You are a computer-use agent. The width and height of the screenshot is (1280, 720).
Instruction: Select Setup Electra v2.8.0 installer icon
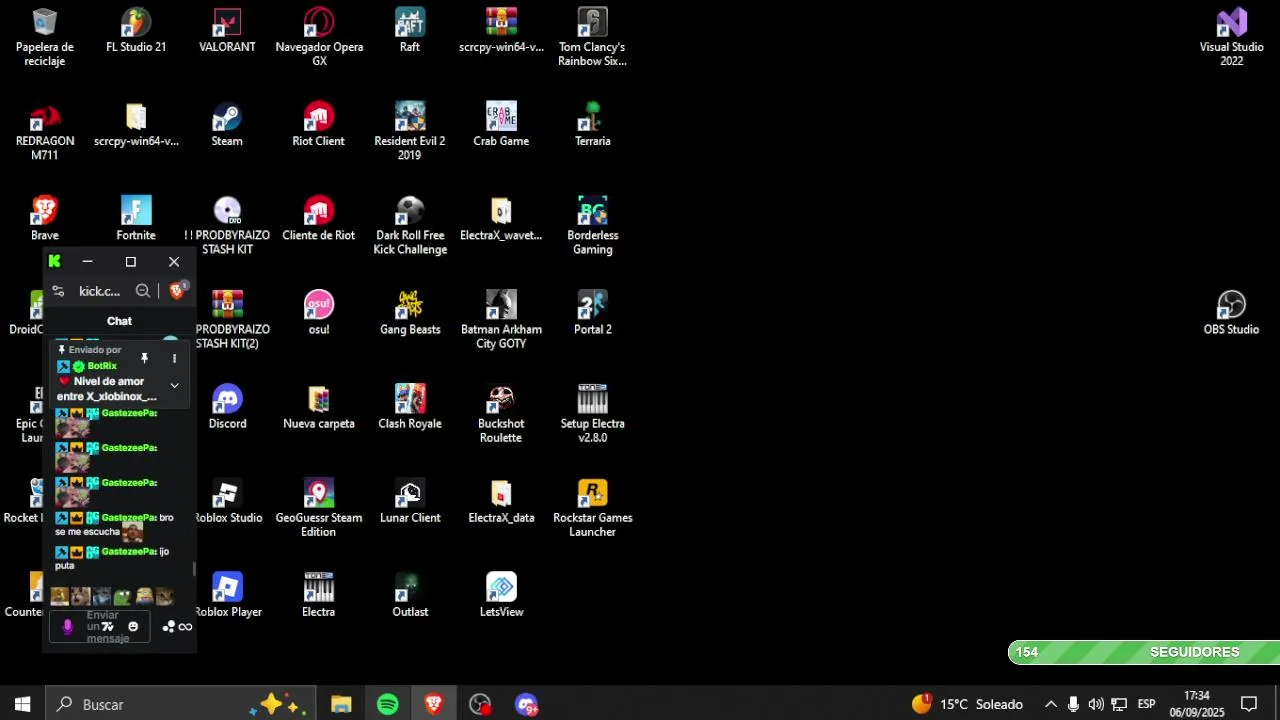pyautogui.click(x=593, y=414)
